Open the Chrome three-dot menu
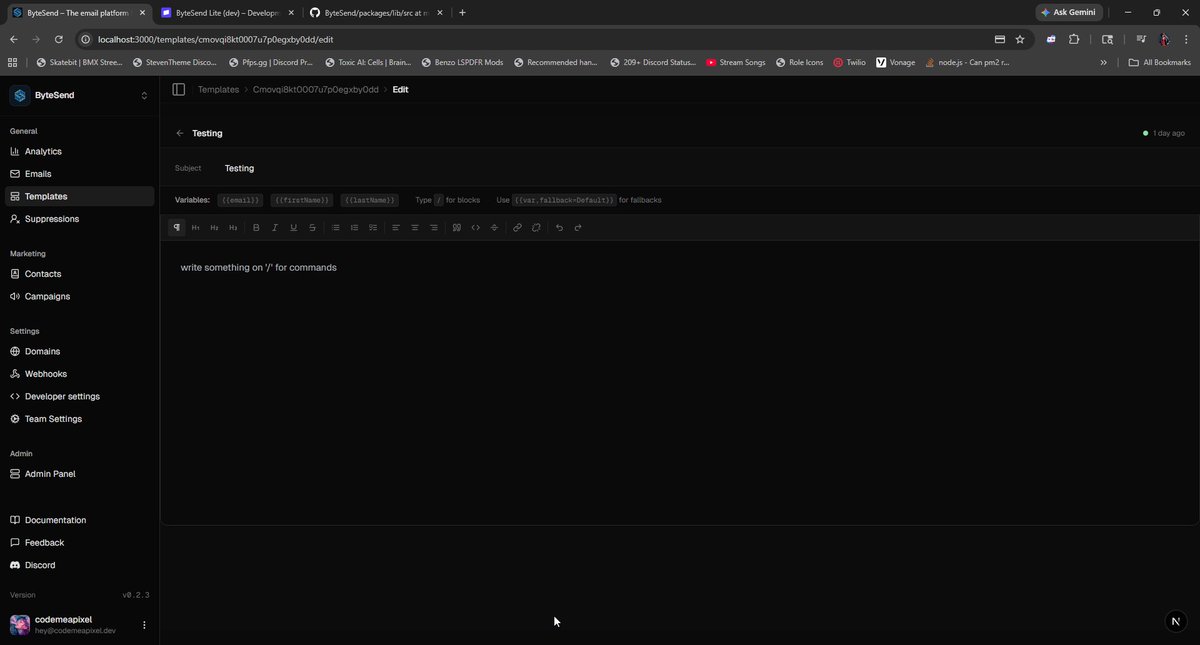 coord(1187,39)
